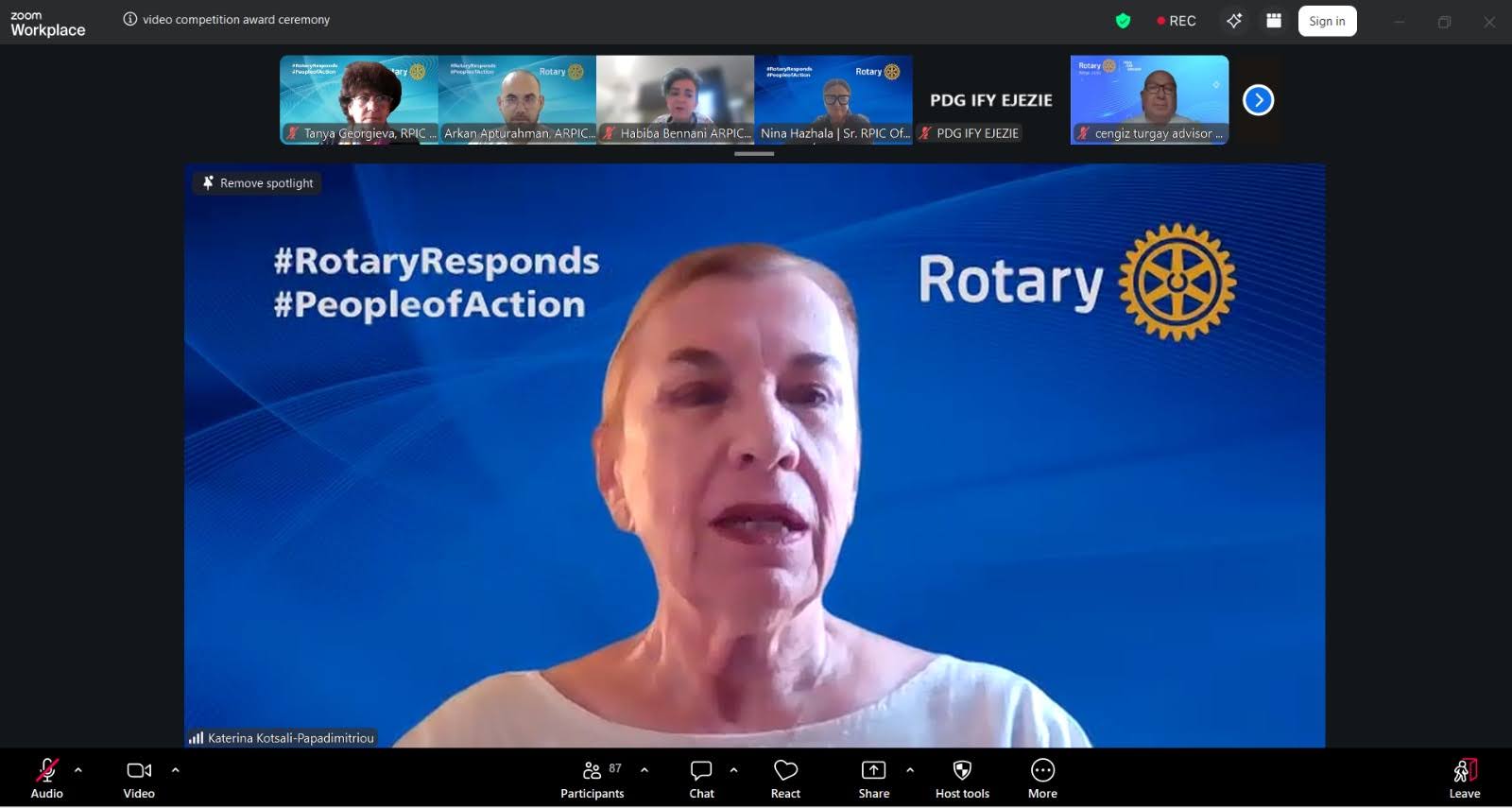This screenshot has width=1512, height=808.
Task: Open the AI Companion sparkle icon
Action: [x=1234, y=21]
